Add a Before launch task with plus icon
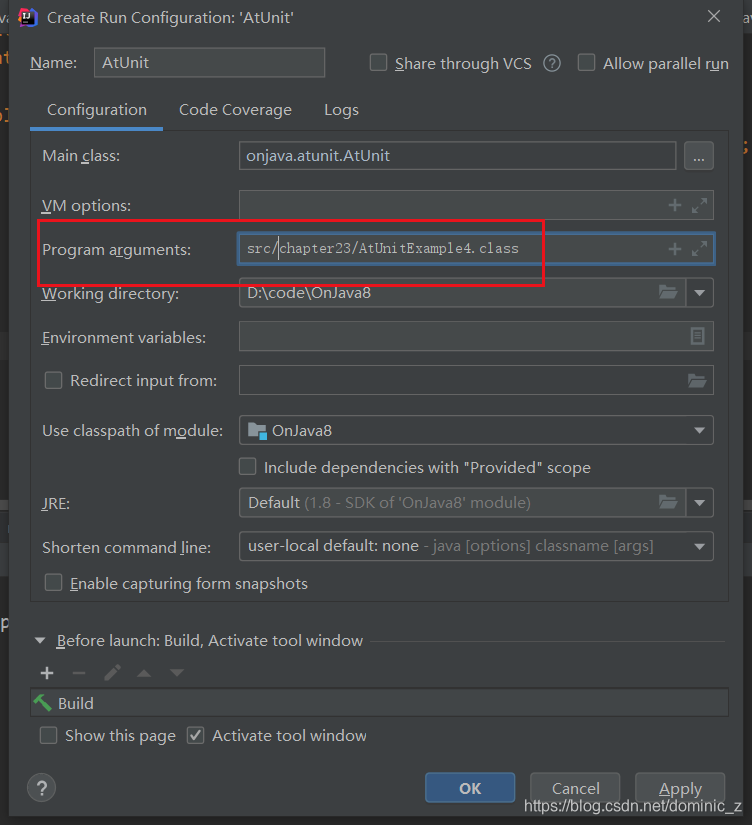Image resolution: width=752 pixels, height=825 pixels. 47,673
